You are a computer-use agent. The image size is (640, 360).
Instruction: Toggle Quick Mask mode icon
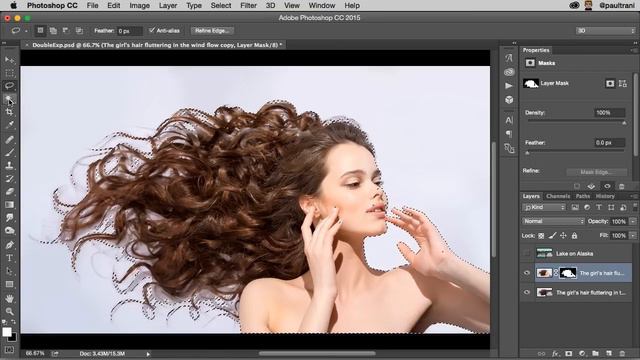click(x=9, y=350)
